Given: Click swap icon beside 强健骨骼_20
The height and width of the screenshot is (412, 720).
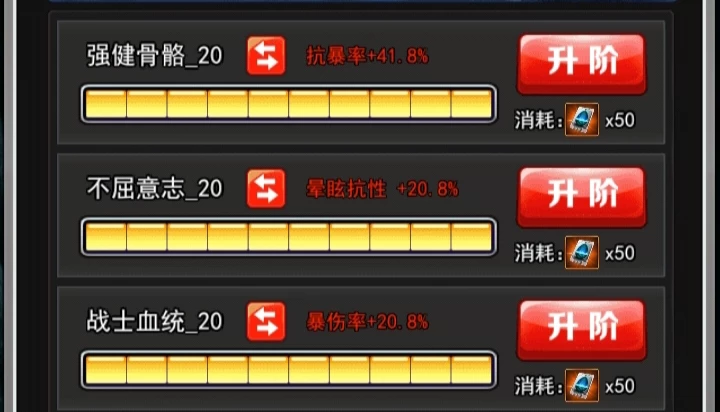Looking at the screenshot, I should [x=266, y=56].
